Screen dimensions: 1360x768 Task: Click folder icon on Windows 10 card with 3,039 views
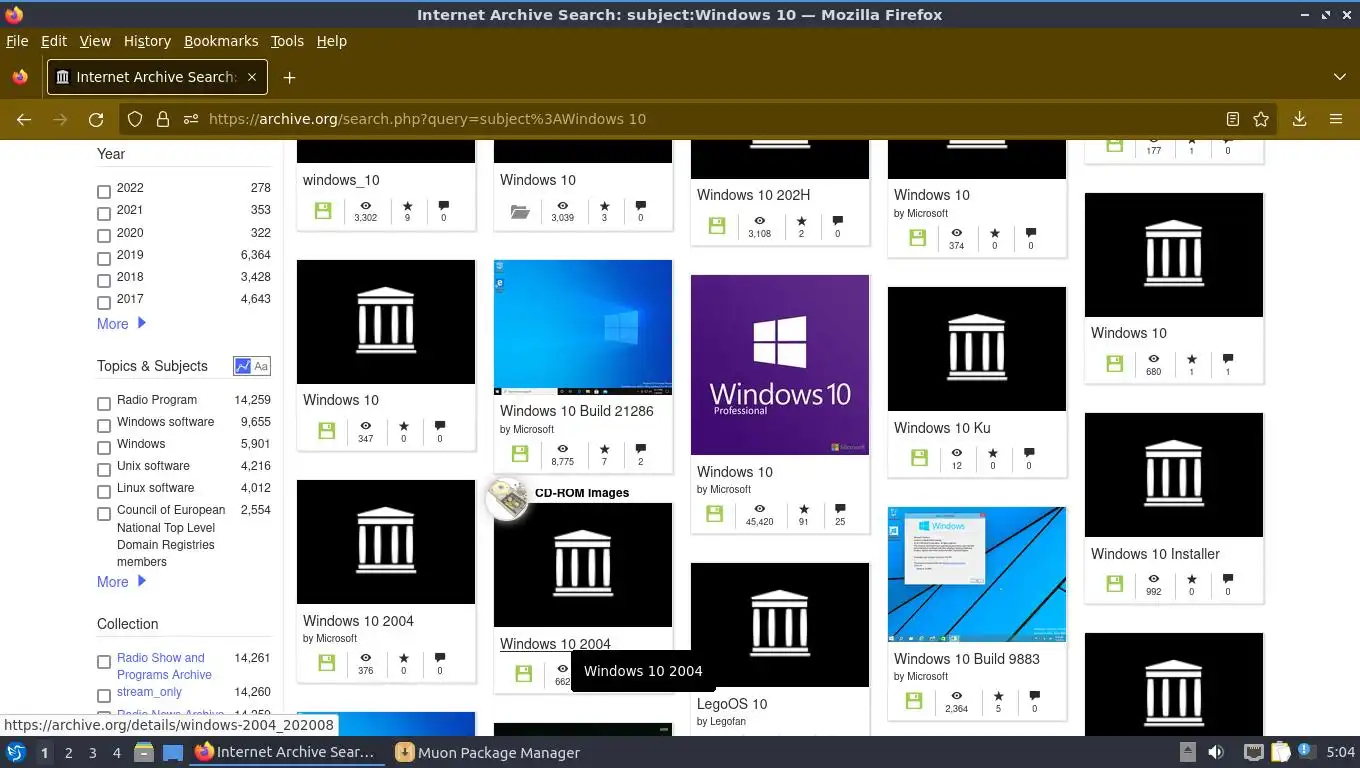point(520,211)
